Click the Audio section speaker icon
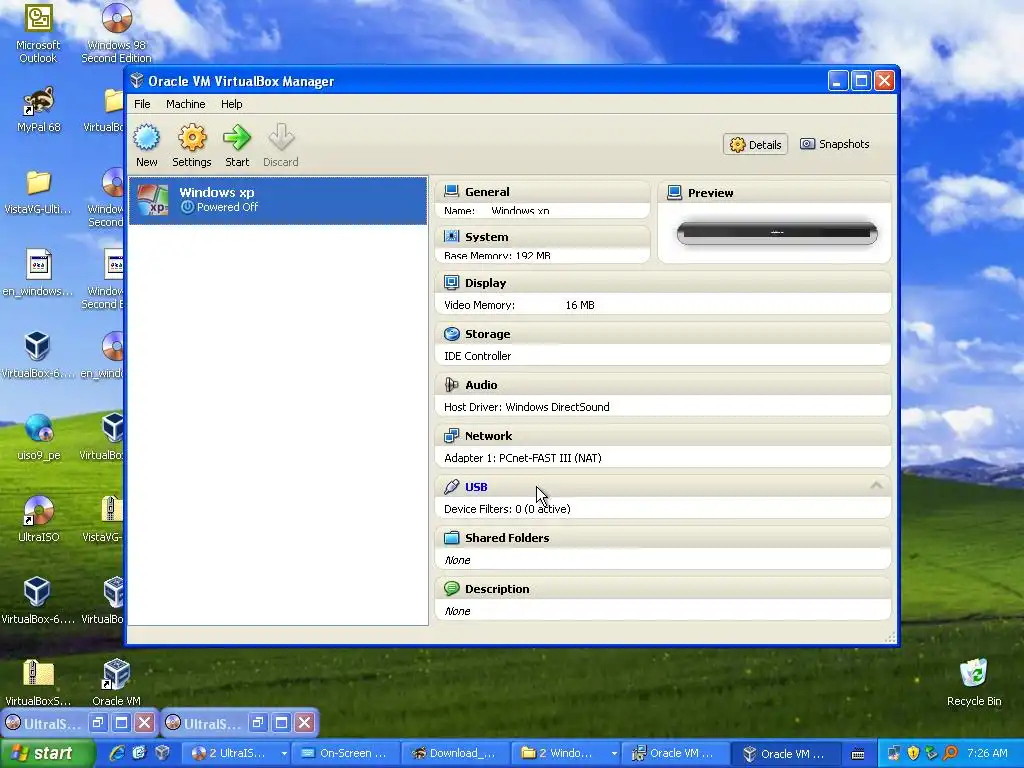This screenshot has width=1024, height=768. [x=451, y=385]
